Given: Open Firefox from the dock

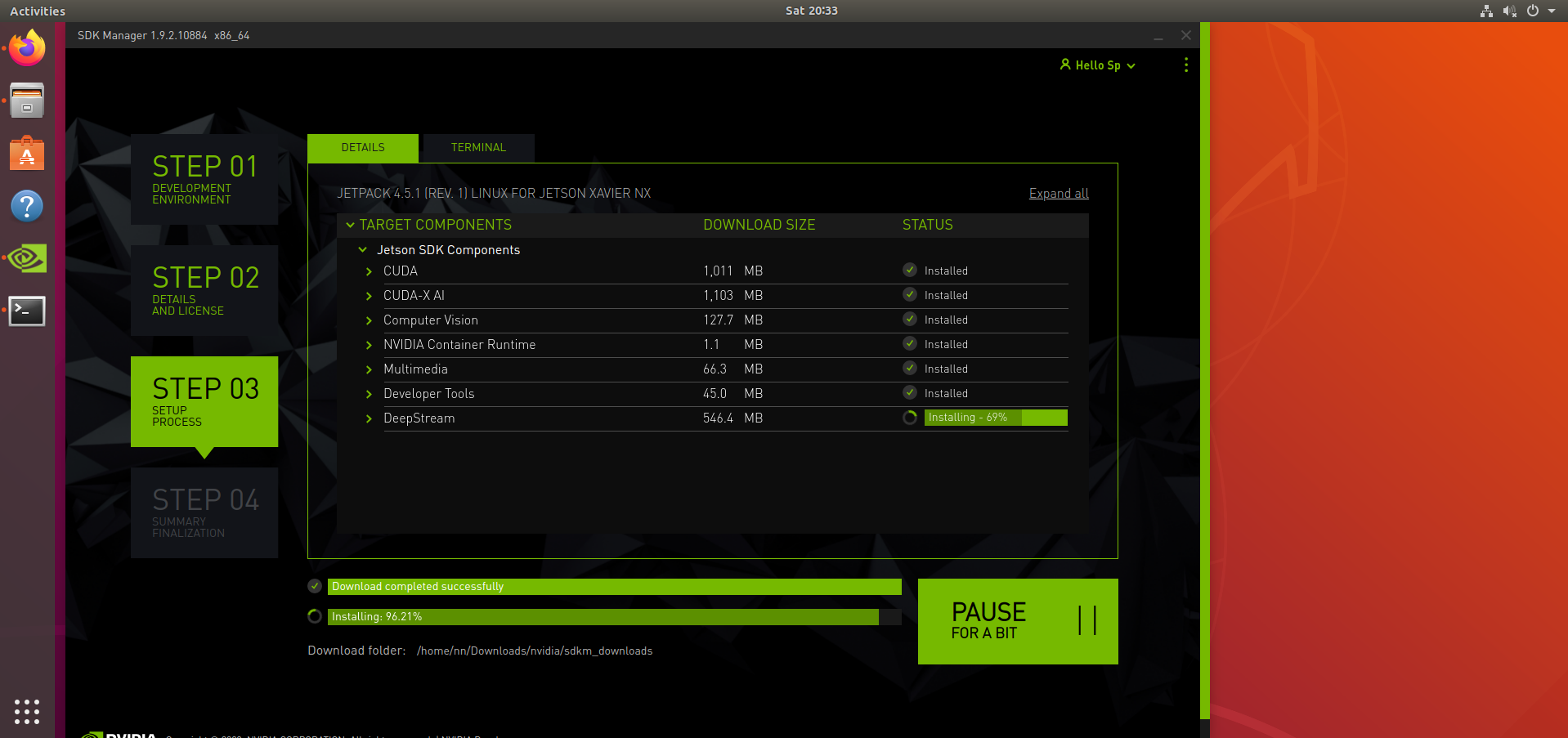Looking at the screenshot, I should pos(27,47).
